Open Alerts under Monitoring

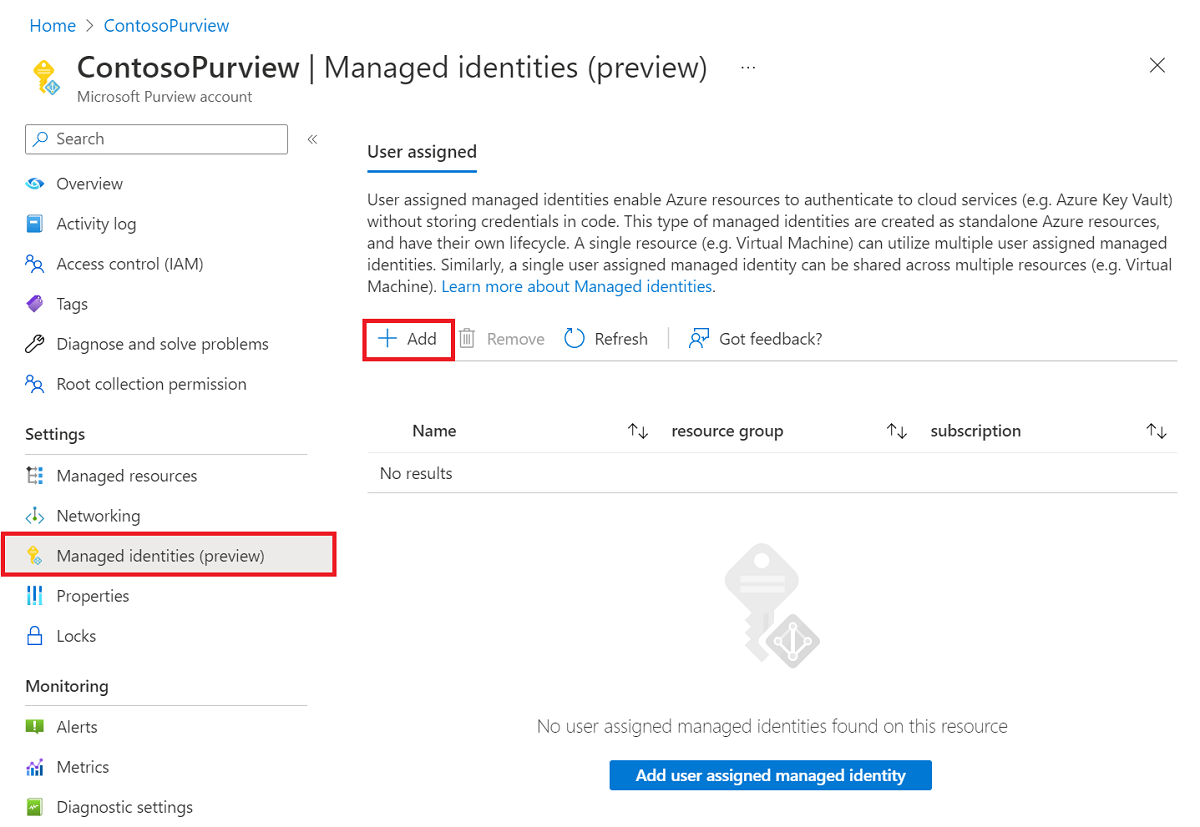click(75, 726)
